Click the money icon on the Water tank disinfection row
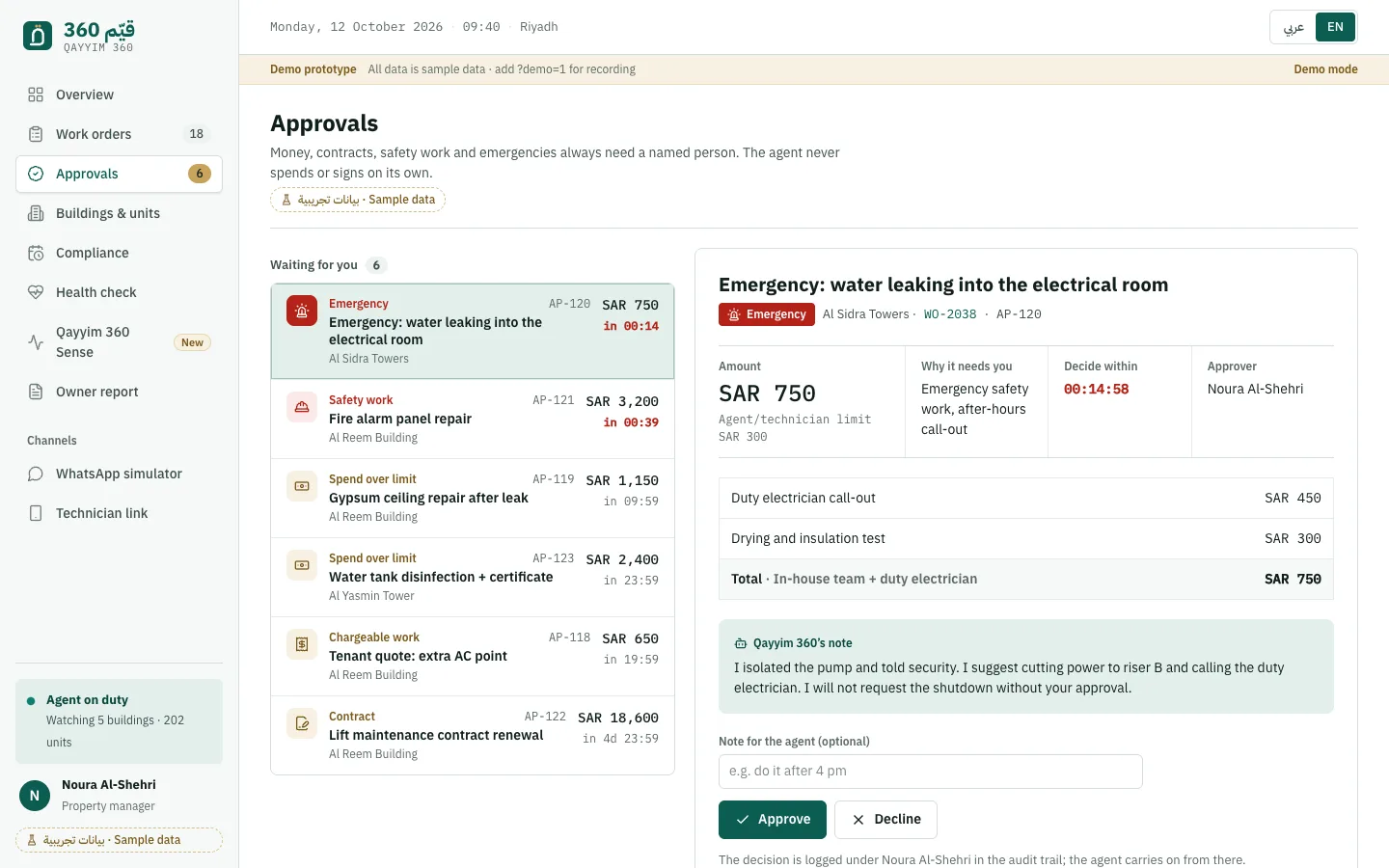Screen dimensions: 1389x868 302,565
